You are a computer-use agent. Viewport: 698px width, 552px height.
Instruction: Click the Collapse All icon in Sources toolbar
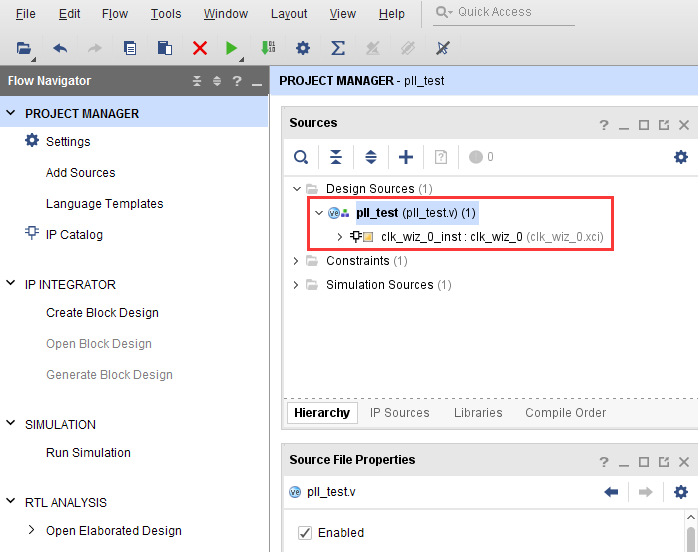pos(336,157)
